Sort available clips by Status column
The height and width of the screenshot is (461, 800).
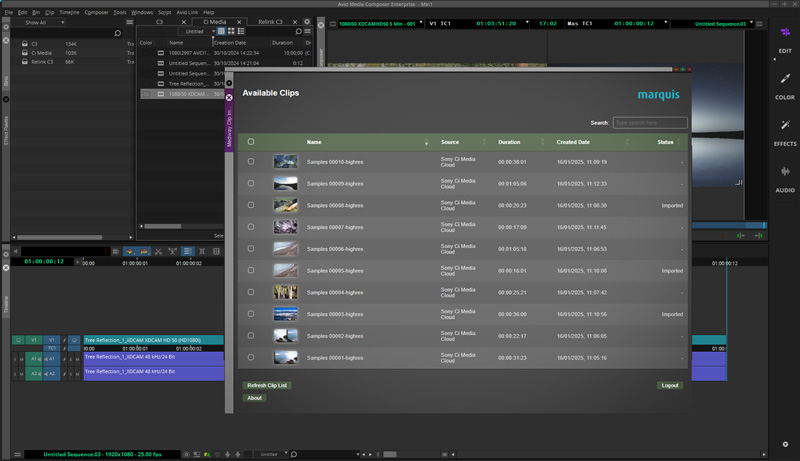pyautogui.click(x=665, y=142)
